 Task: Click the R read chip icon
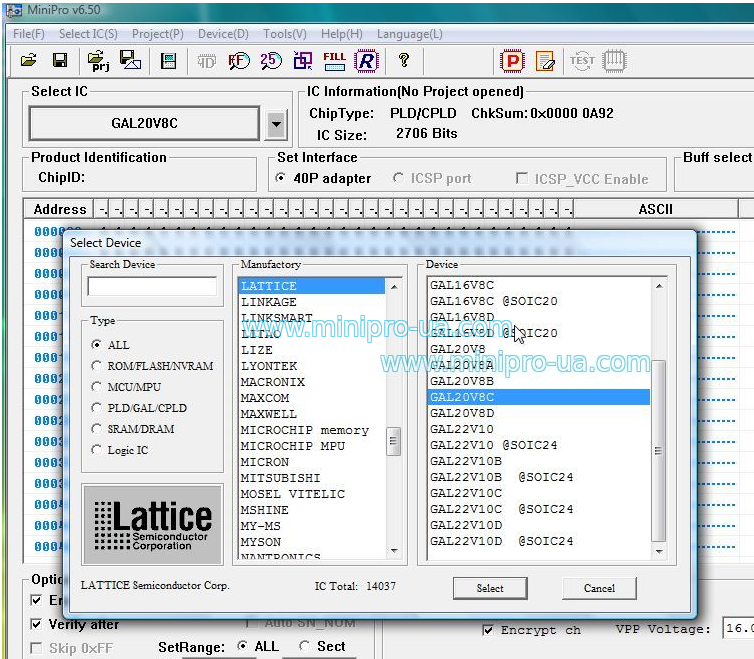(x=366, y=61)
